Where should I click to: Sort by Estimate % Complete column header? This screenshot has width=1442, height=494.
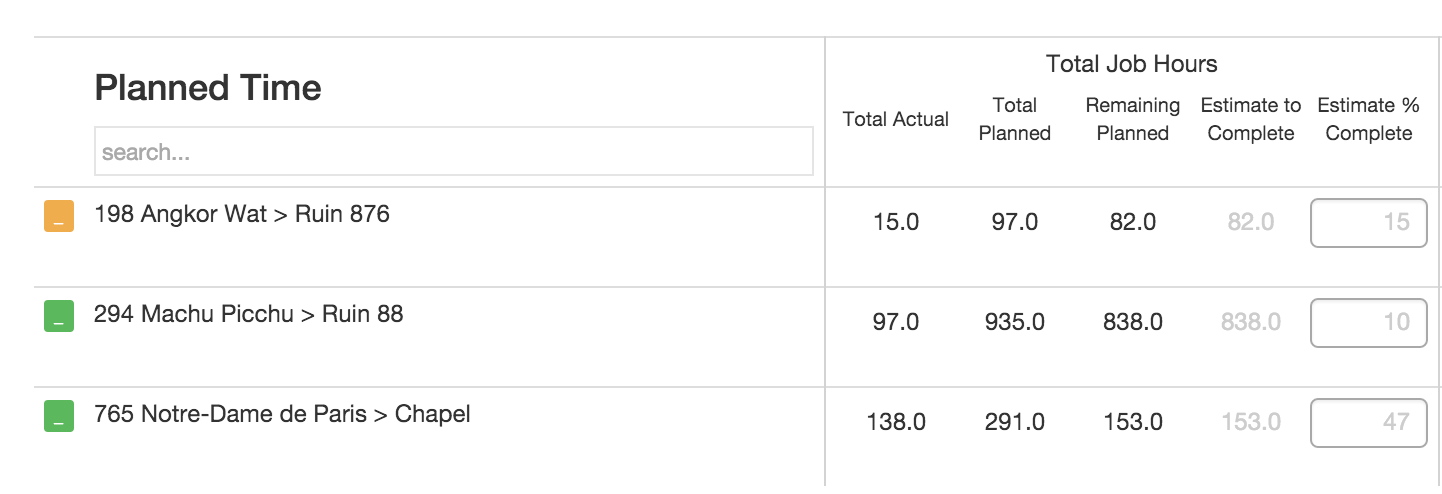point(1368,119)
